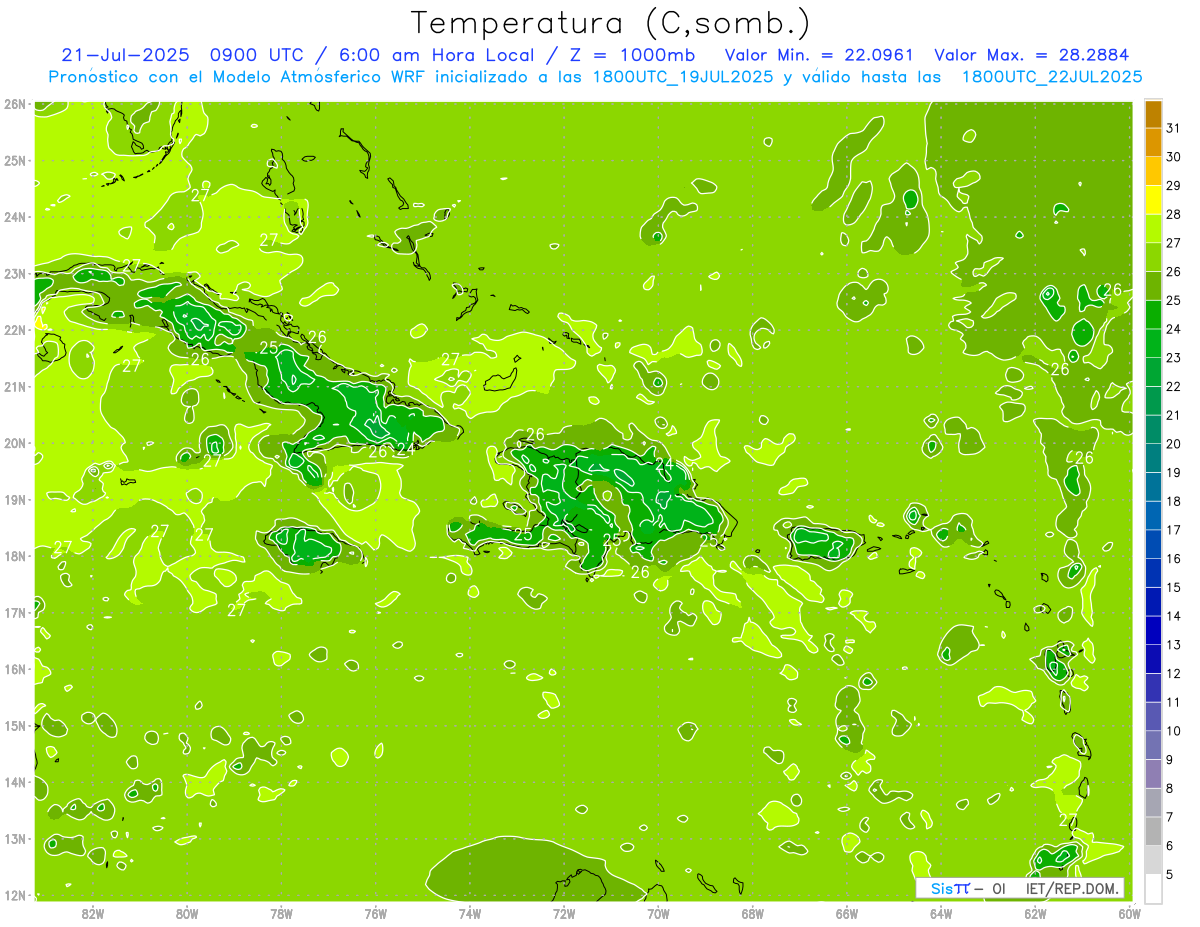
Task: Pick the amber 29–30 color scale segment
Action: click(1153, 172)
